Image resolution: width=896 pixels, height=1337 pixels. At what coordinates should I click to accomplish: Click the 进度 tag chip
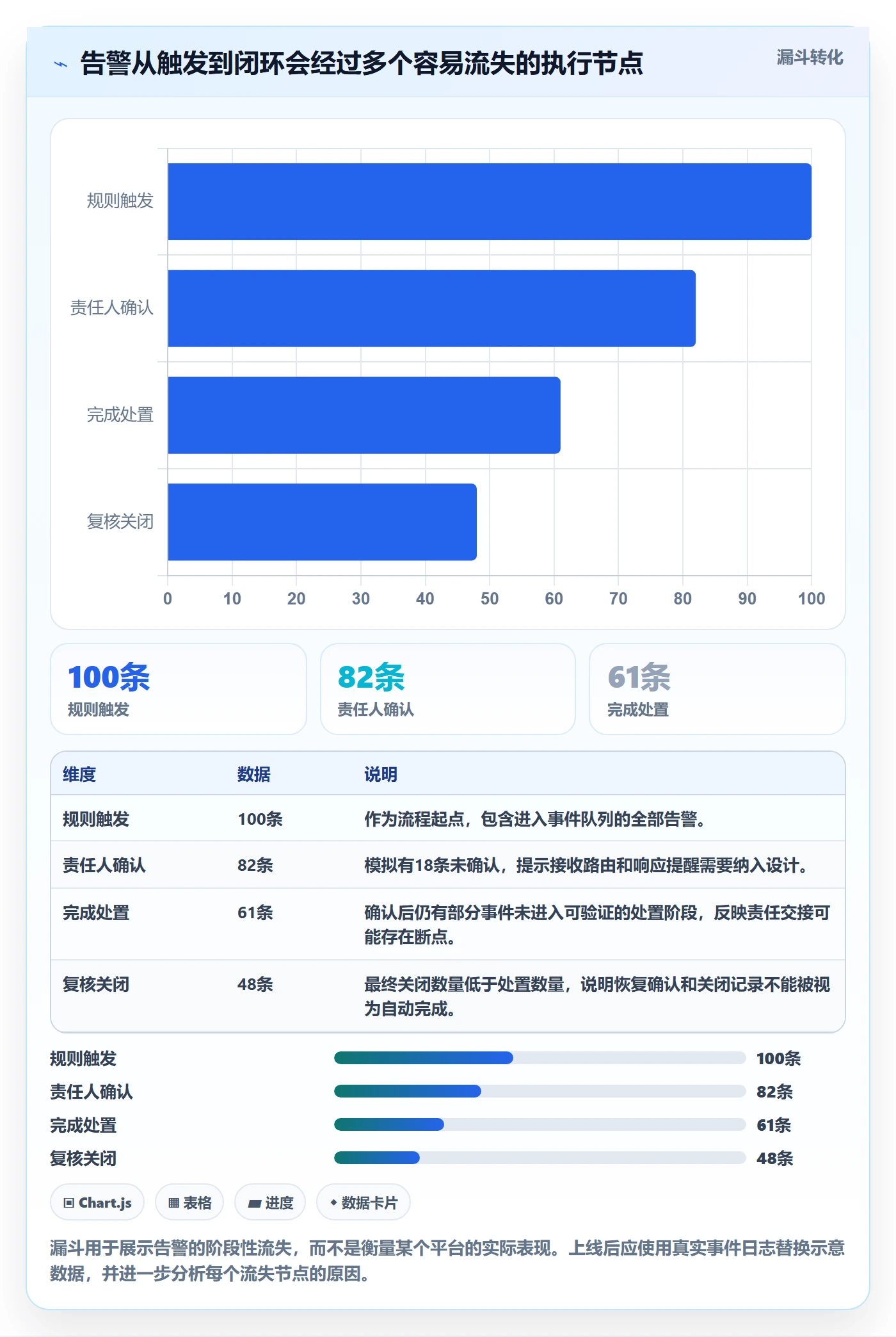coord(270,1203)
